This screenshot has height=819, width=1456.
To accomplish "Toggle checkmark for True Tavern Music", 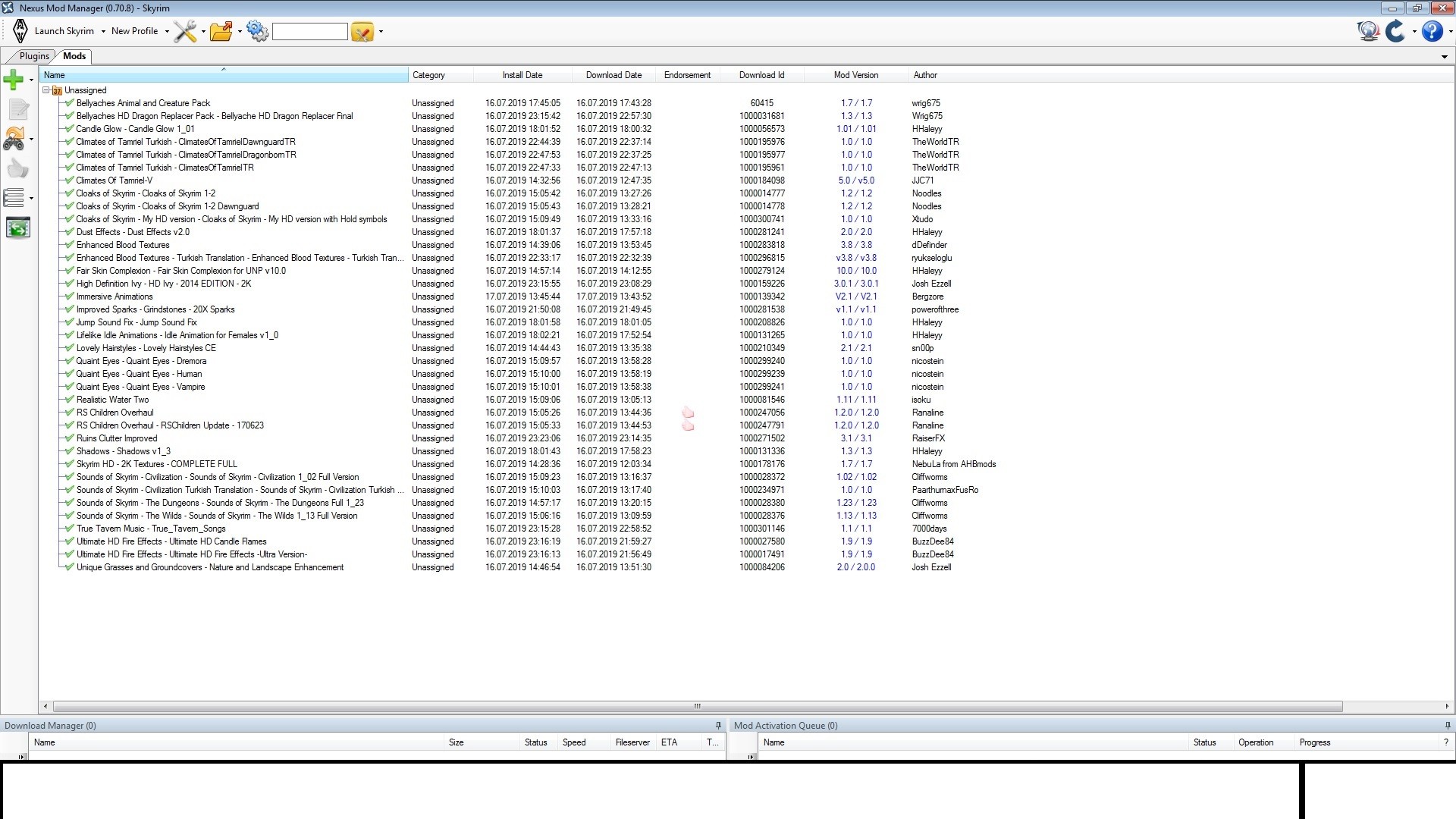I will (x=69, y=529).
